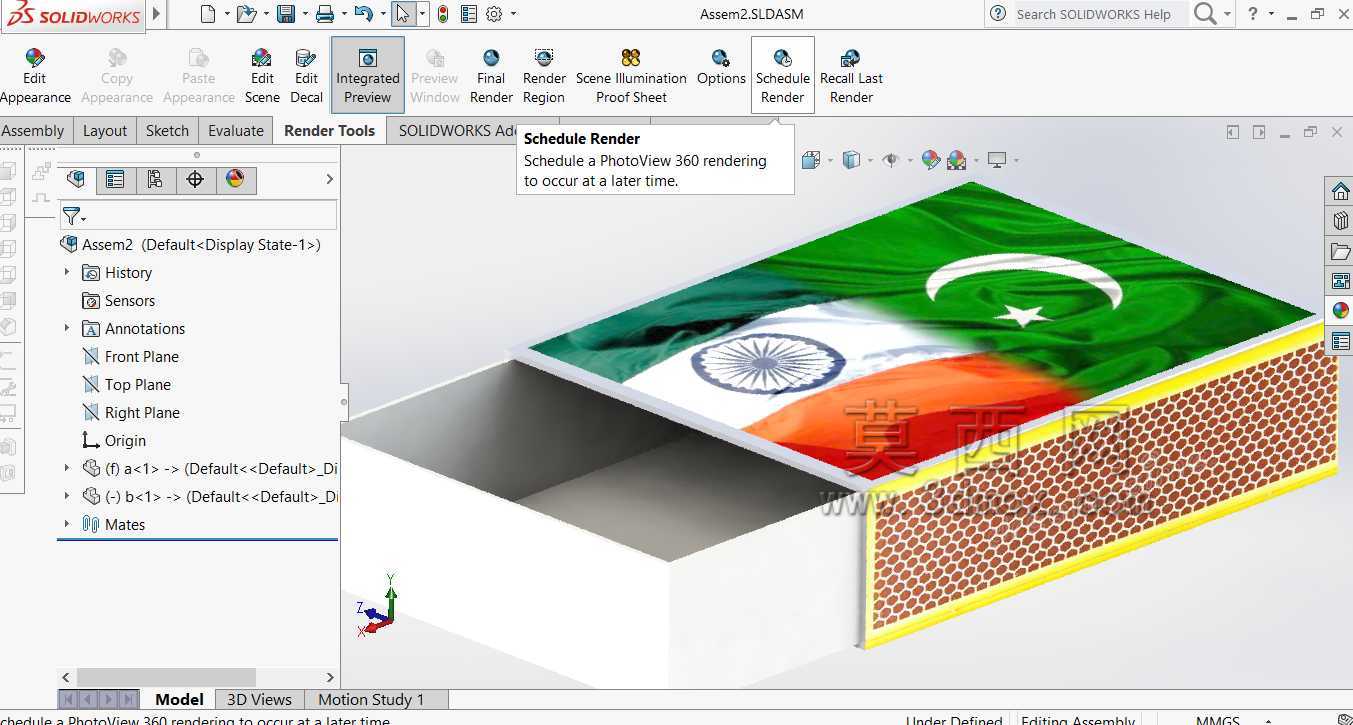Click the Open file icon
This screenshot has height=725, width=1353.
247,14
